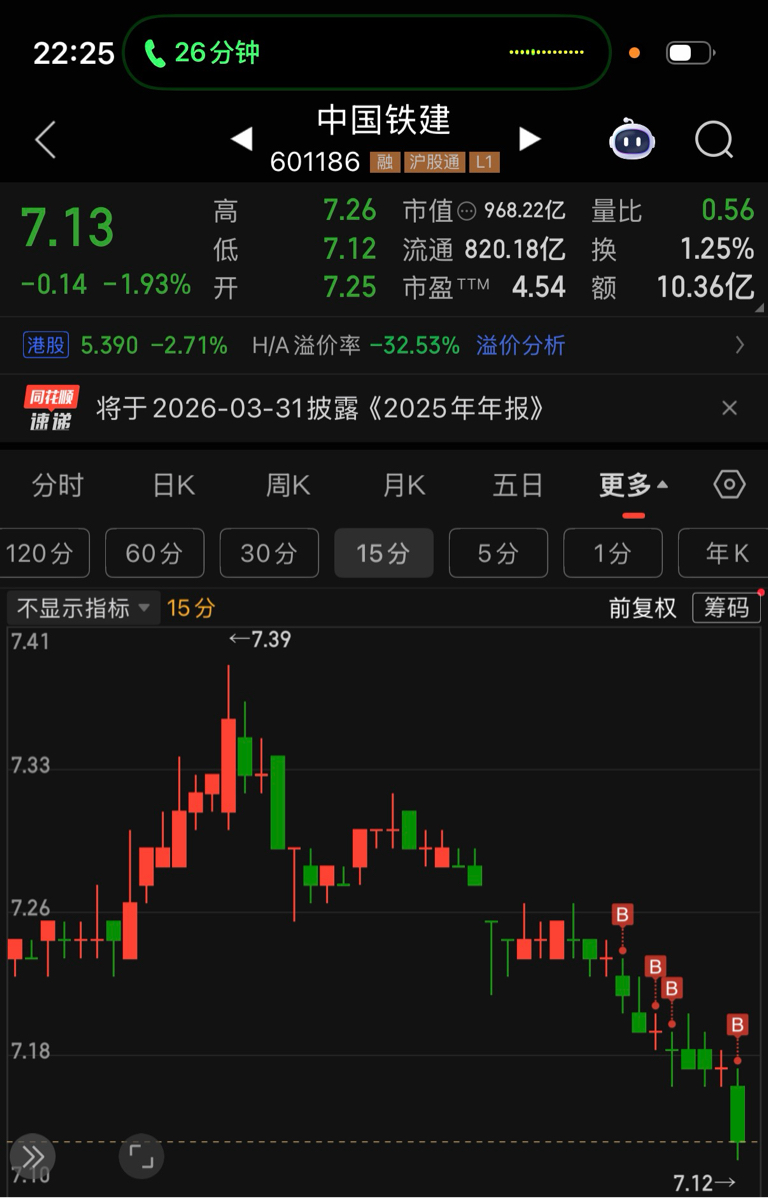Go to the previous stock with left triangle
Screen dimensions: 768x1198
coord(241,139)
